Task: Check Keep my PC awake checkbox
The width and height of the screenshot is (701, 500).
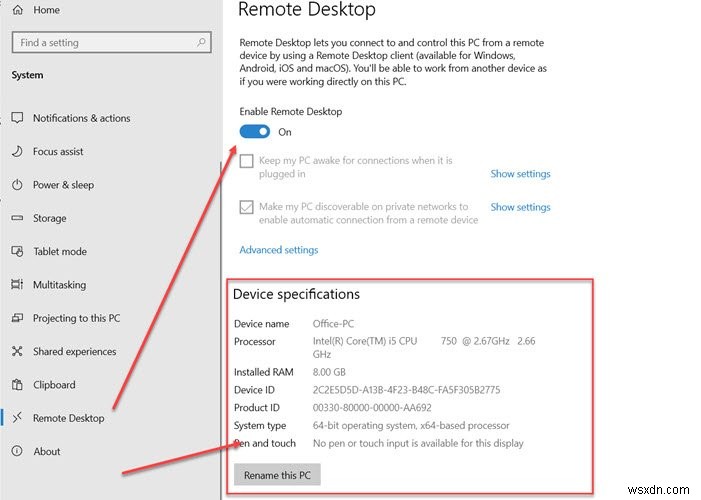Action: tap(246, 161)
